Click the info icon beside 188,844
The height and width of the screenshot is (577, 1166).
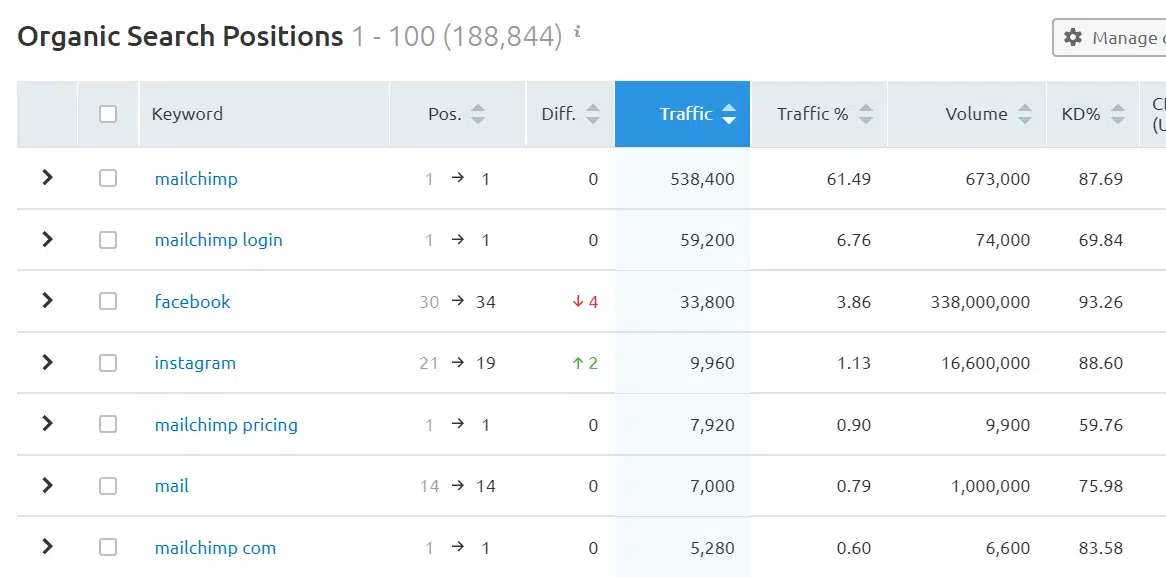tap(578, 32)
